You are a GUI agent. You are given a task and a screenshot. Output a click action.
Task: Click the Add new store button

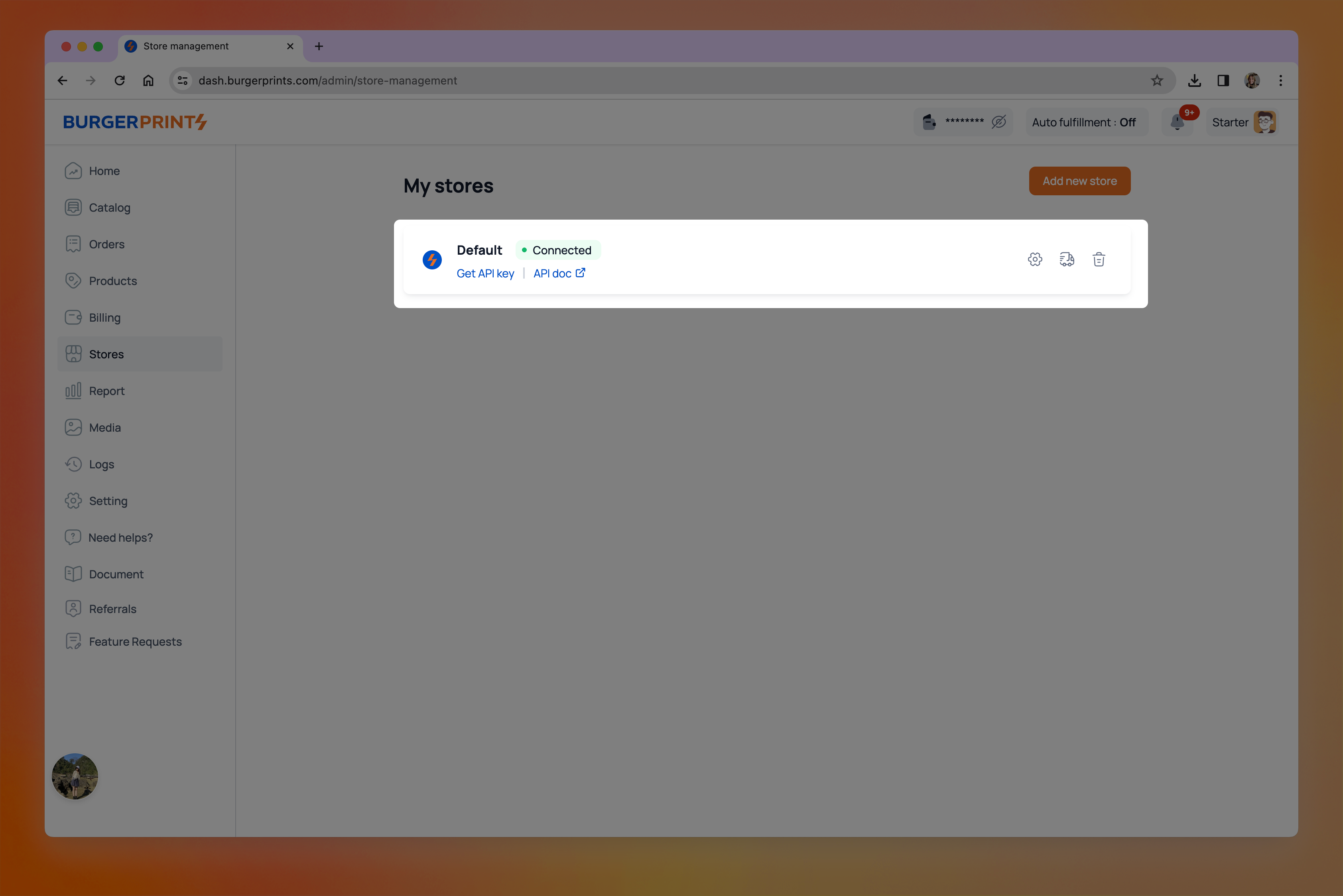1079,181
